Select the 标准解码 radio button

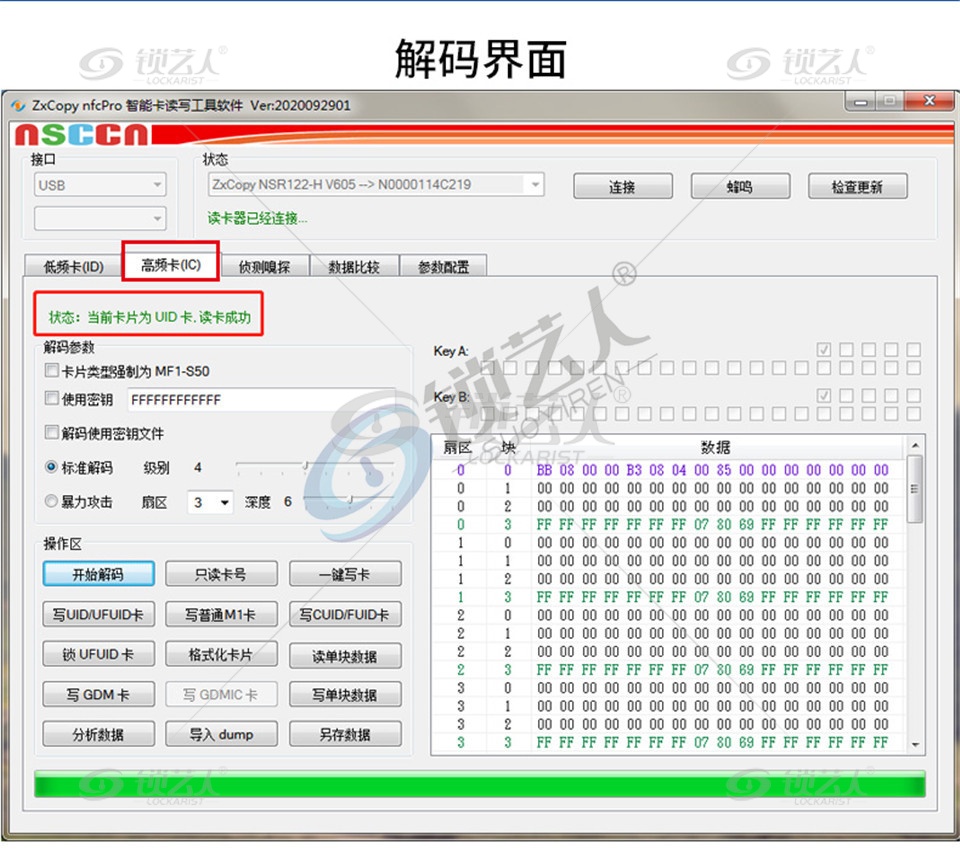click(51, 467)
